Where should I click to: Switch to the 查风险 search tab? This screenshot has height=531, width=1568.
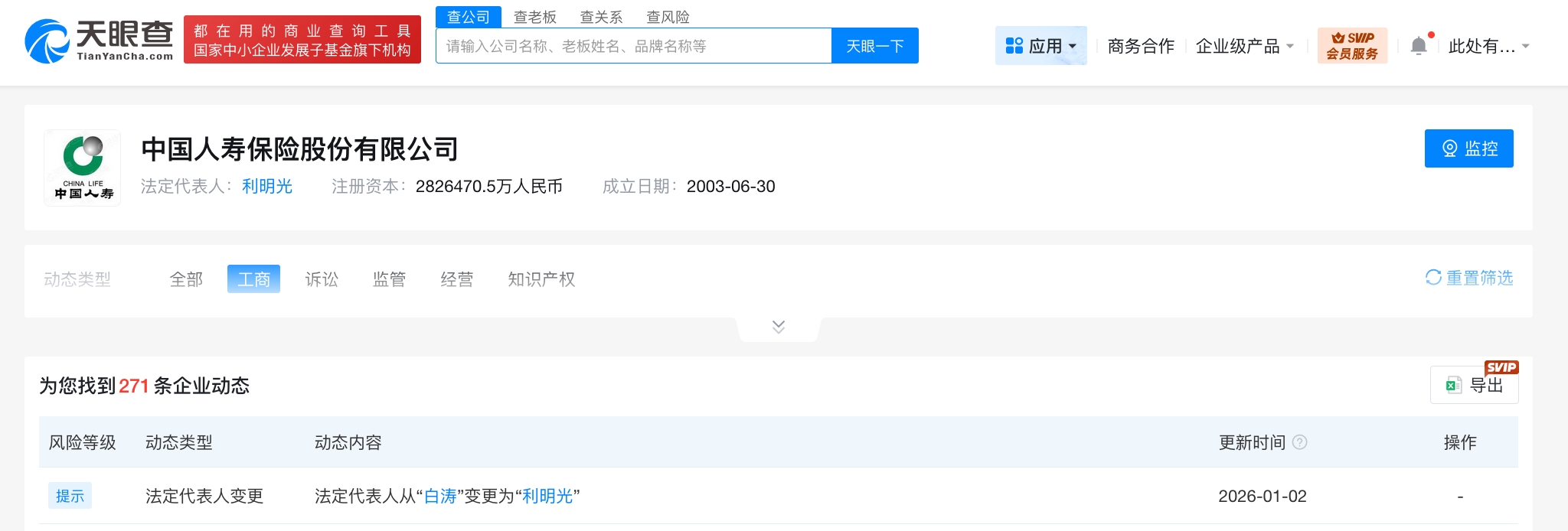[x=668, y=17]
